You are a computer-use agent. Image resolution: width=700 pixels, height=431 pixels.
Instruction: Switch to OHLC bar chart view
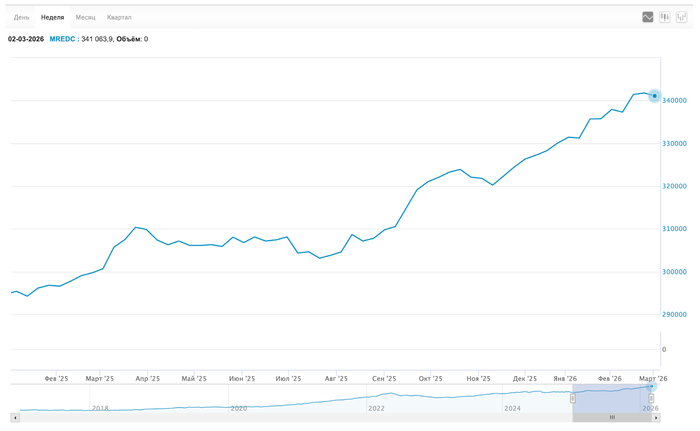[682, 17]
